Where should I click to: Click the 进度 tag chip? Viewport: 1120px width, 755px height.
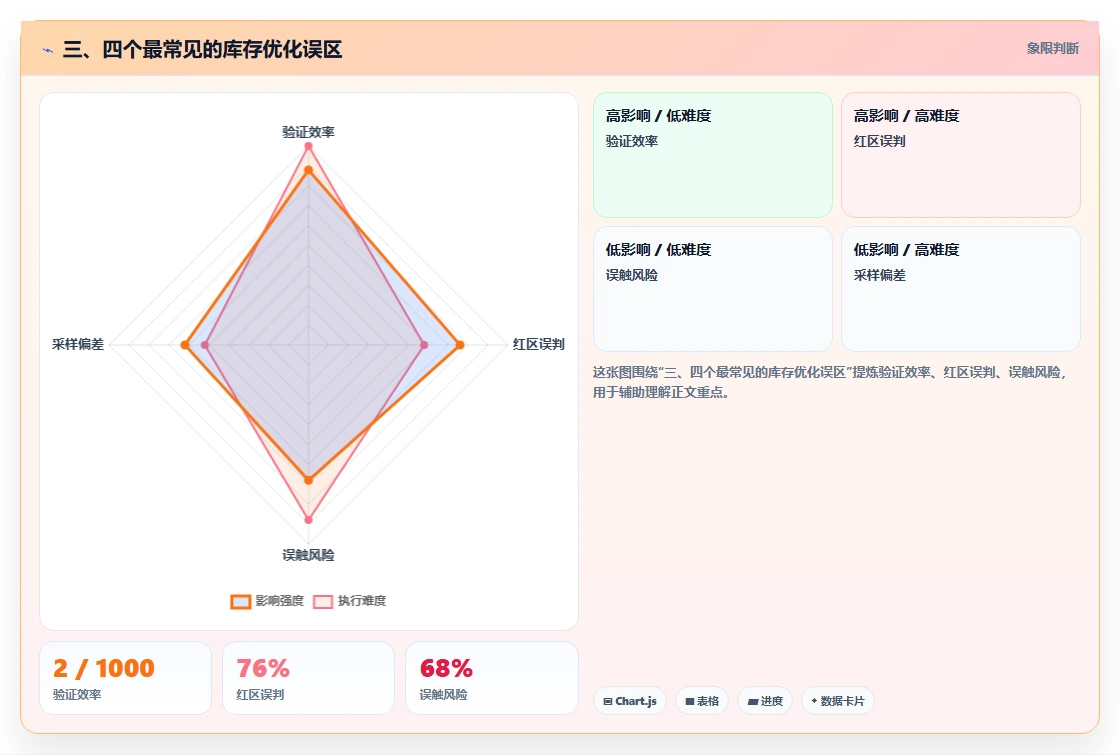pyautogui.click(x=765, y=701)
